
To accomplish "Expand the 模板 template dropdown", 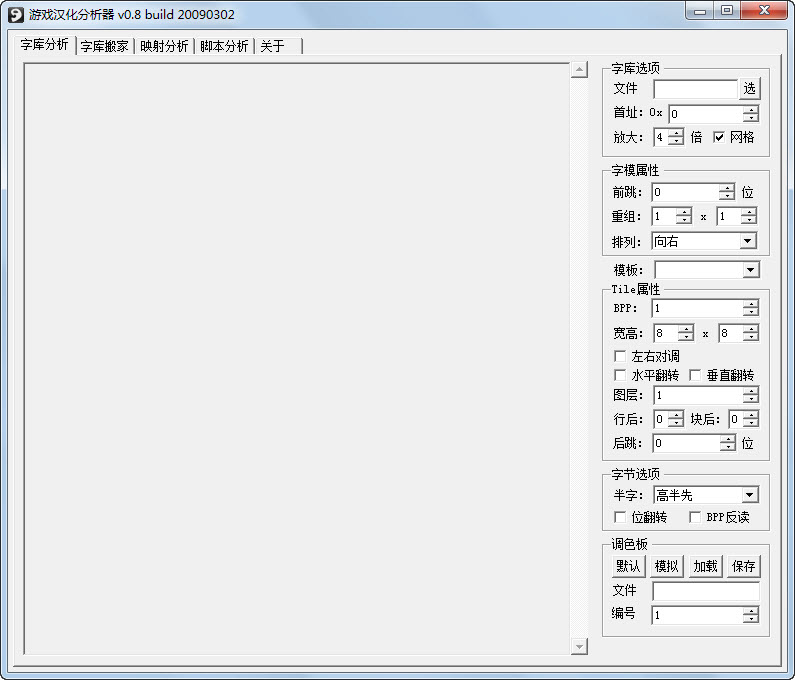I will click(x=750, y=270).
